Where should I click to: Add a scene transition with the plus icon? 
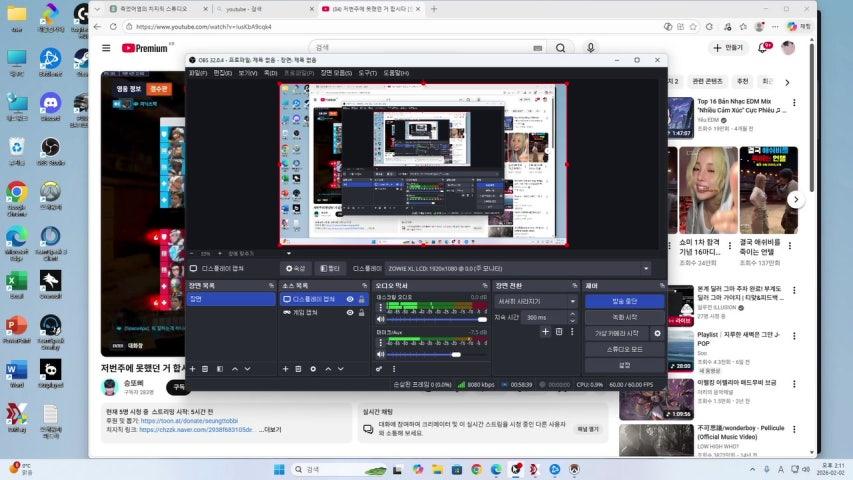click(545, 332)
